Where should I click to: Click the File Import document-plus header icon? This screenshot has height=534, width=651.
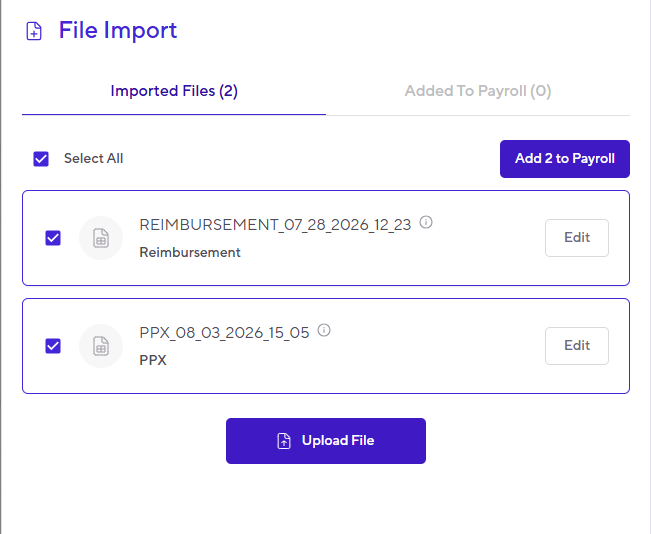34,31
